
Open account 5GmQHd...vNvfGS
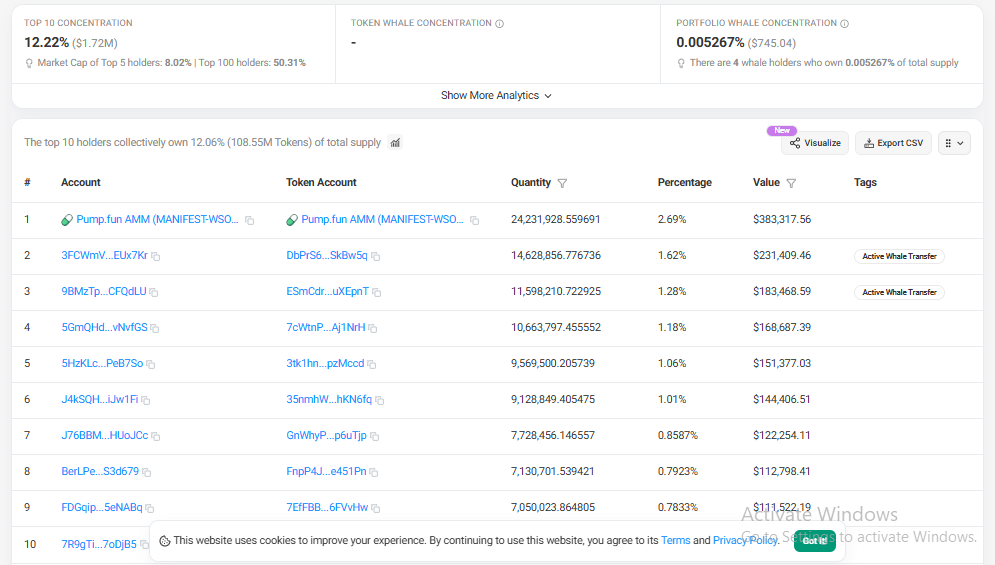point(104,328)
